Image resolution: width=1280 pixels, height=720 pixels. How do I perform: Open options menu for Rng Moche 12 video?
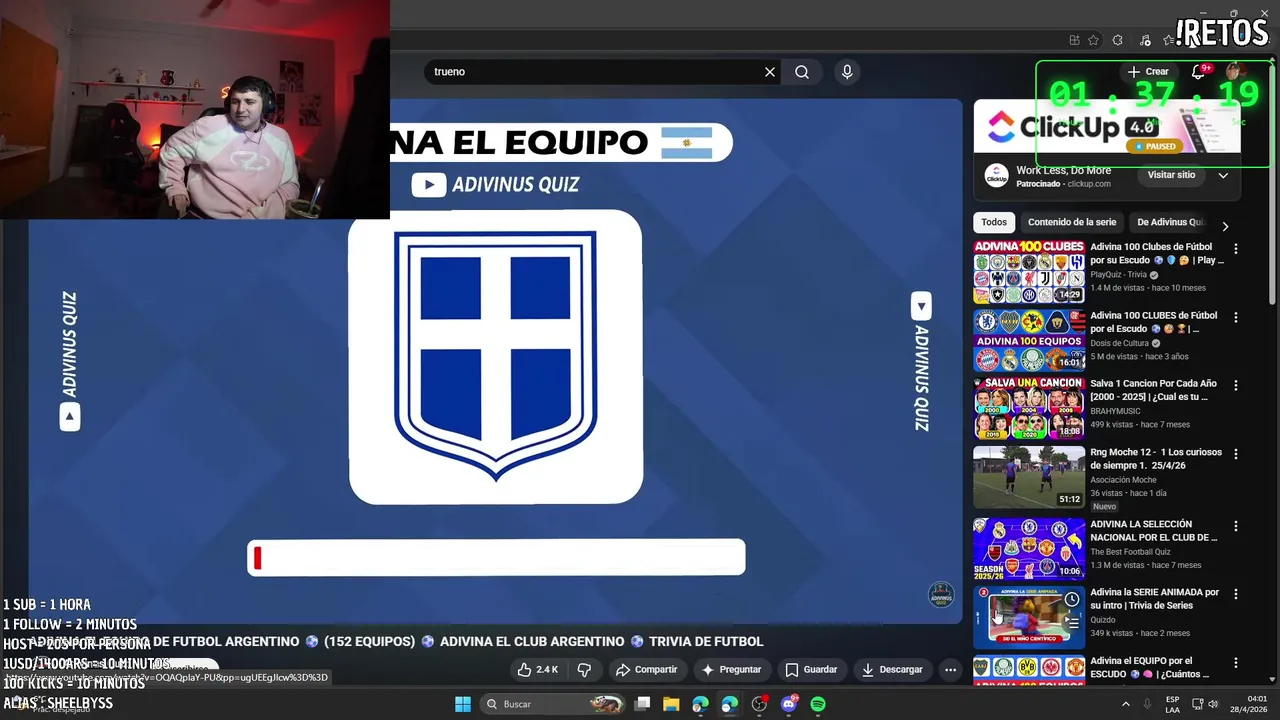coord(1236,454)
